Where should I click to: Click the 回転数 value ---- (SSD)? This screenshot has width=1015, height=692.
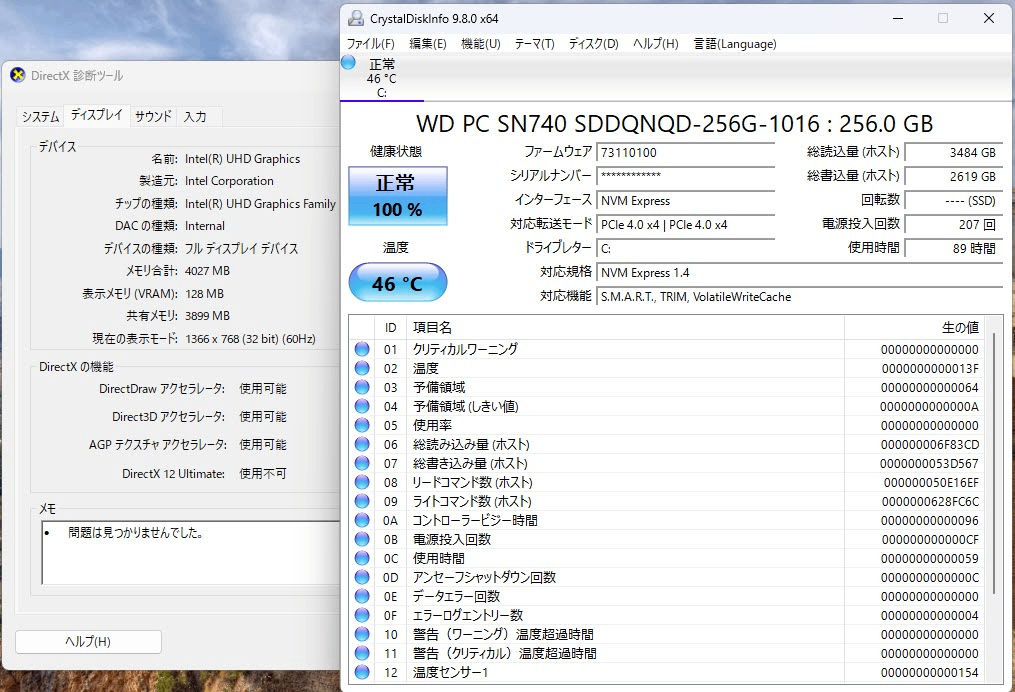[x=954, y=201]
